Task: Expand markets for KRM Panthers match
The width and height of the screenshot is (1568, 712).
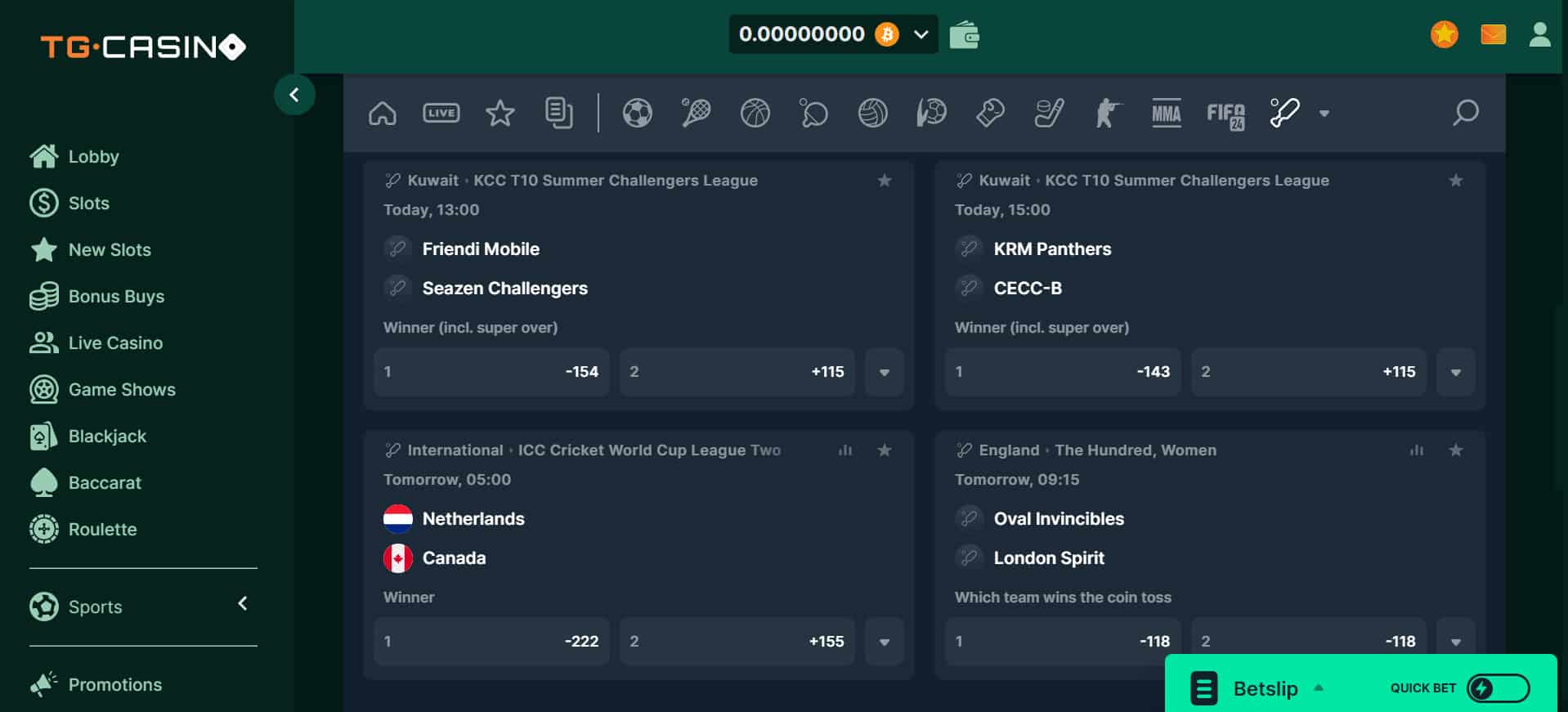Action: pyautogui.click(x=1456, y=372)
